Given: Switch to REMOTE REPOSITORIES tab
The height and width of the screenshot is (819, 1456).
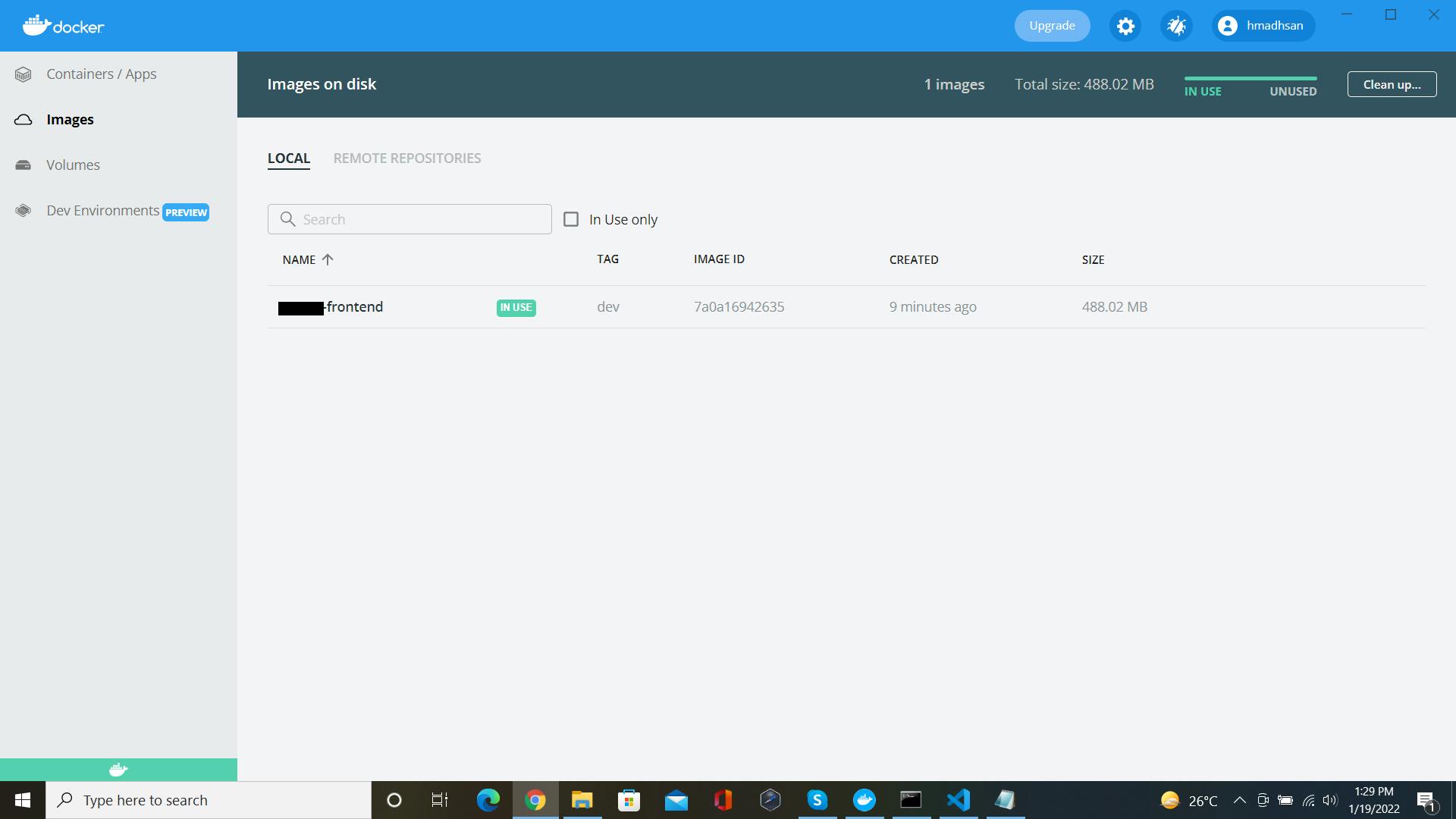Looking at the screenshot, I should tap(407, 157).
